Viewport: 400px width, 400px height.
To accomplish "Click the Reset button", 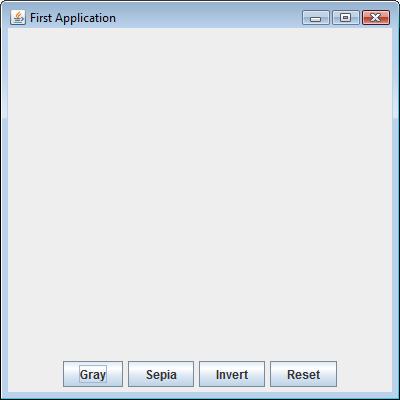I will click(x=303, y=374).
